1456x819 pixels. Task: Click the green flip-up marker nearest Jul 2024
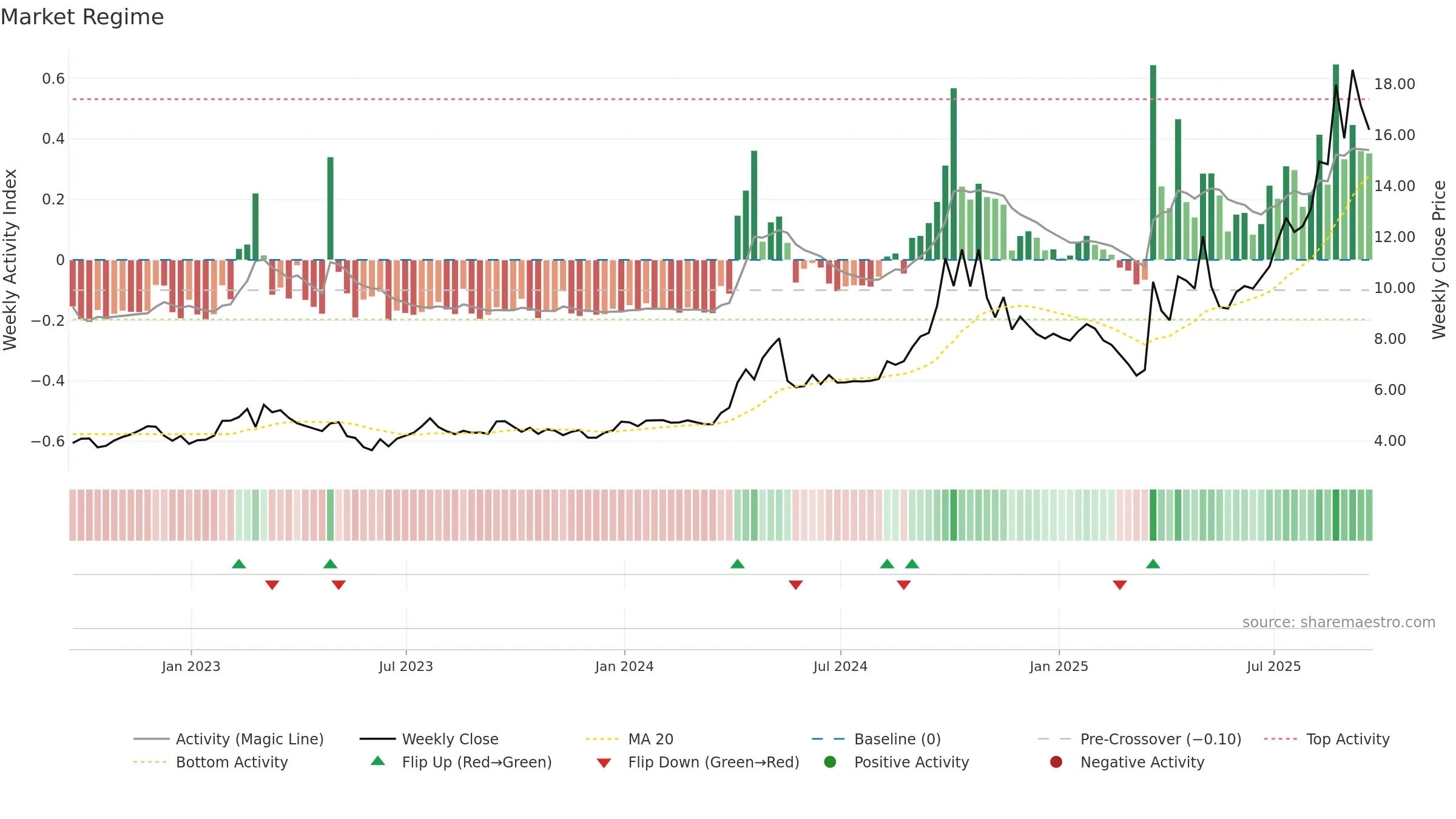point(887,564)
